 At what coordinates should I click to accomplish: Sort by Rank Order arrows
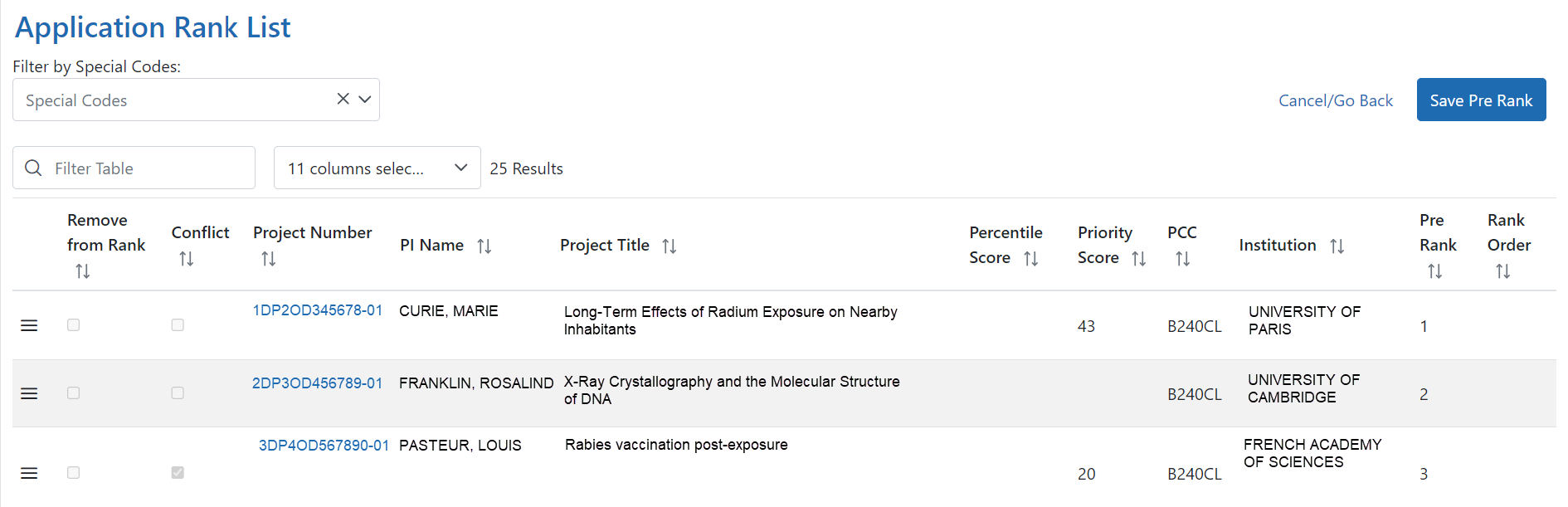point(1502,271)
